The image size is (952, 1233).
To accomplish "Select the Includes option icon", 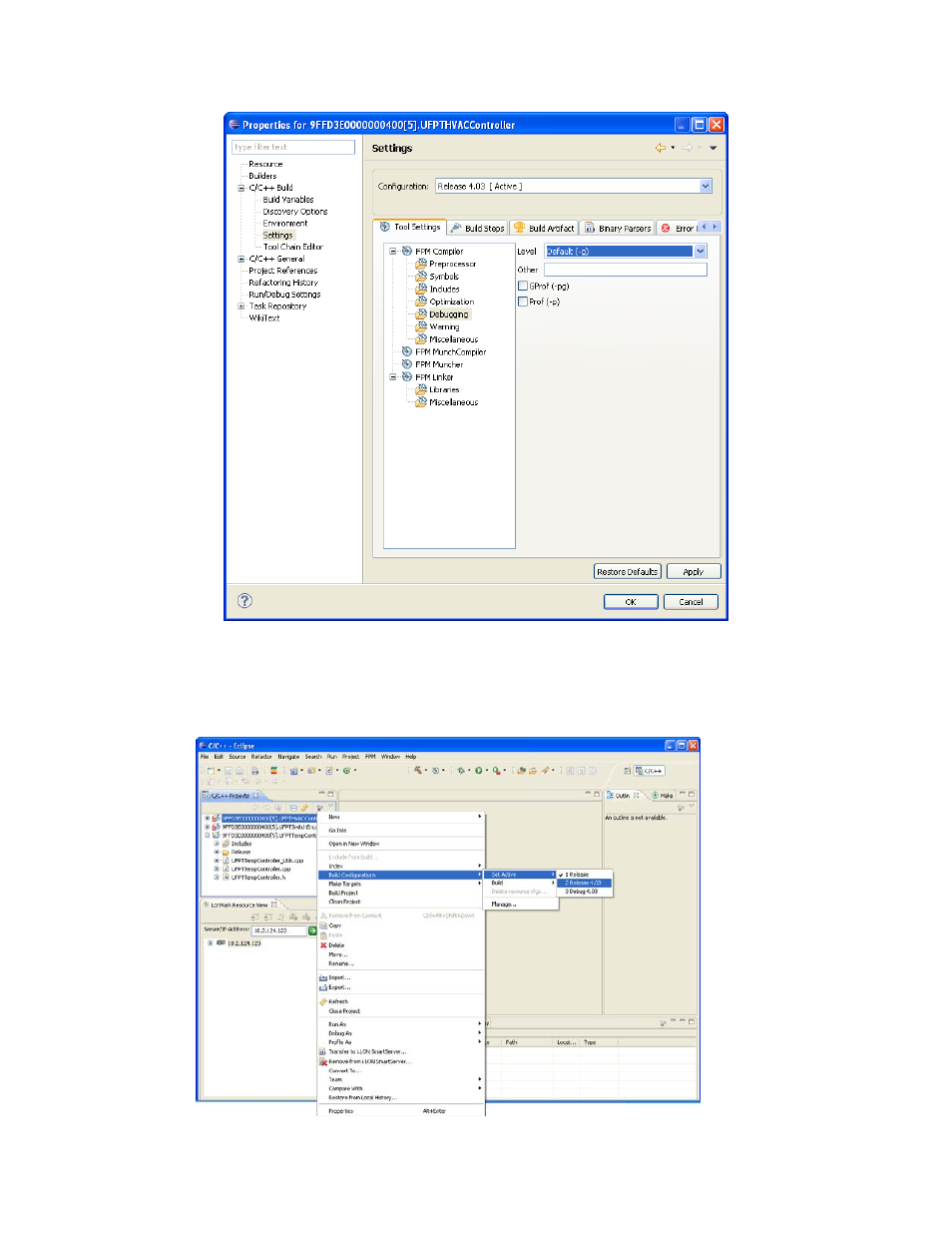I will coord(421,289).
